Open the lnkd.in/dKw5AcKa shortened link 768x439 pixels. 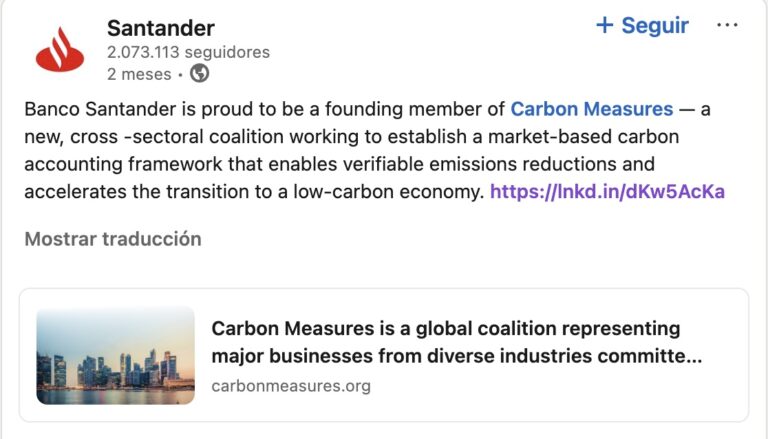coord(607,191)
